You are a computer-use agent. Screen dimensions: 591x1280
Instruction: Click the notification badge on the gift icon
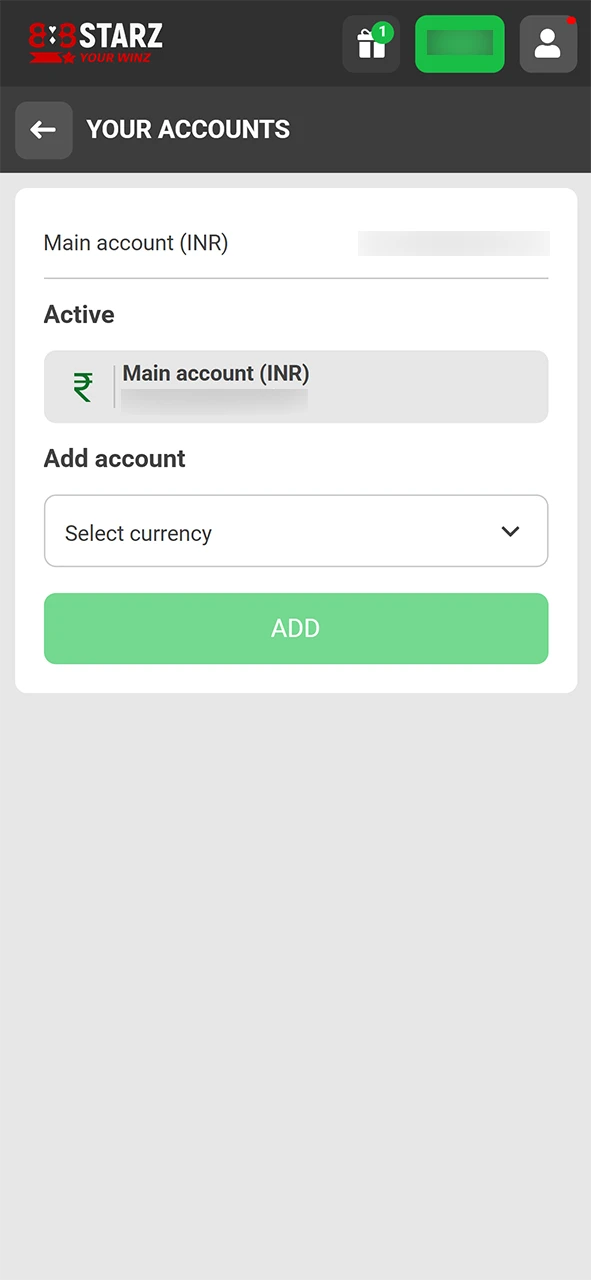384,31
